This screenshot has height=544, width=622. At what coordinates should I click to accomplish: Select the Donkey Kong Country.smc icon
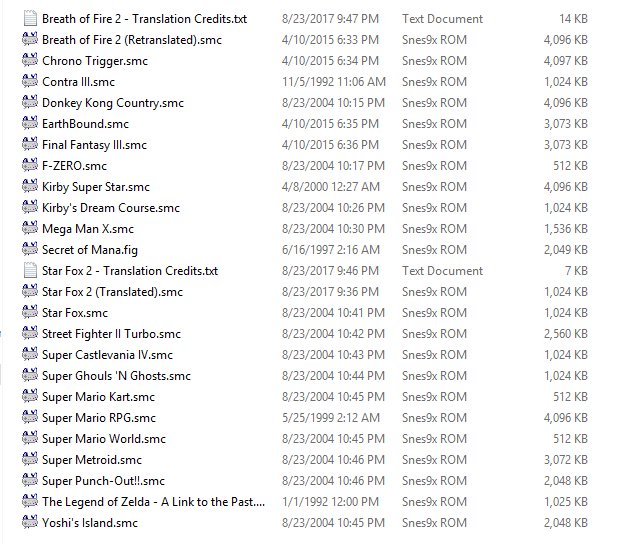pos(30,102)
